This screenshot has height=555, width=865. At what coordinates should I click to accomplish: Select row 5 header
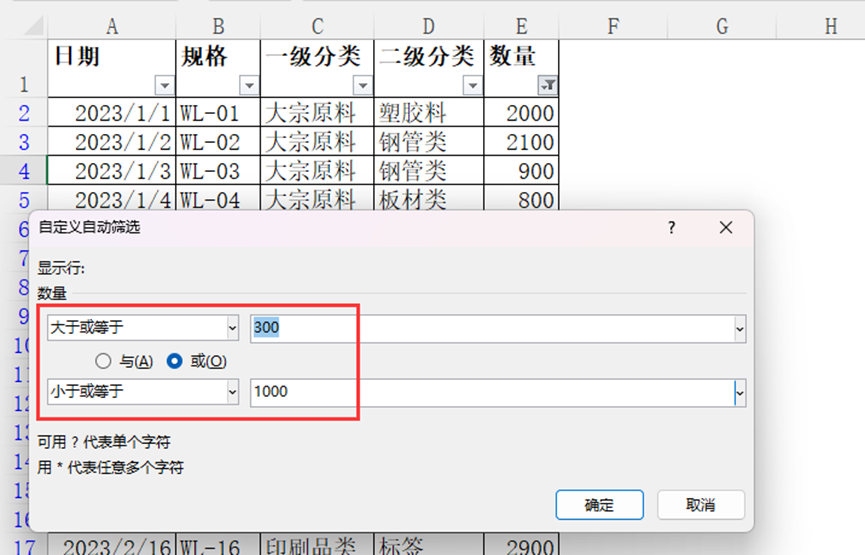[x=24, y=199]
